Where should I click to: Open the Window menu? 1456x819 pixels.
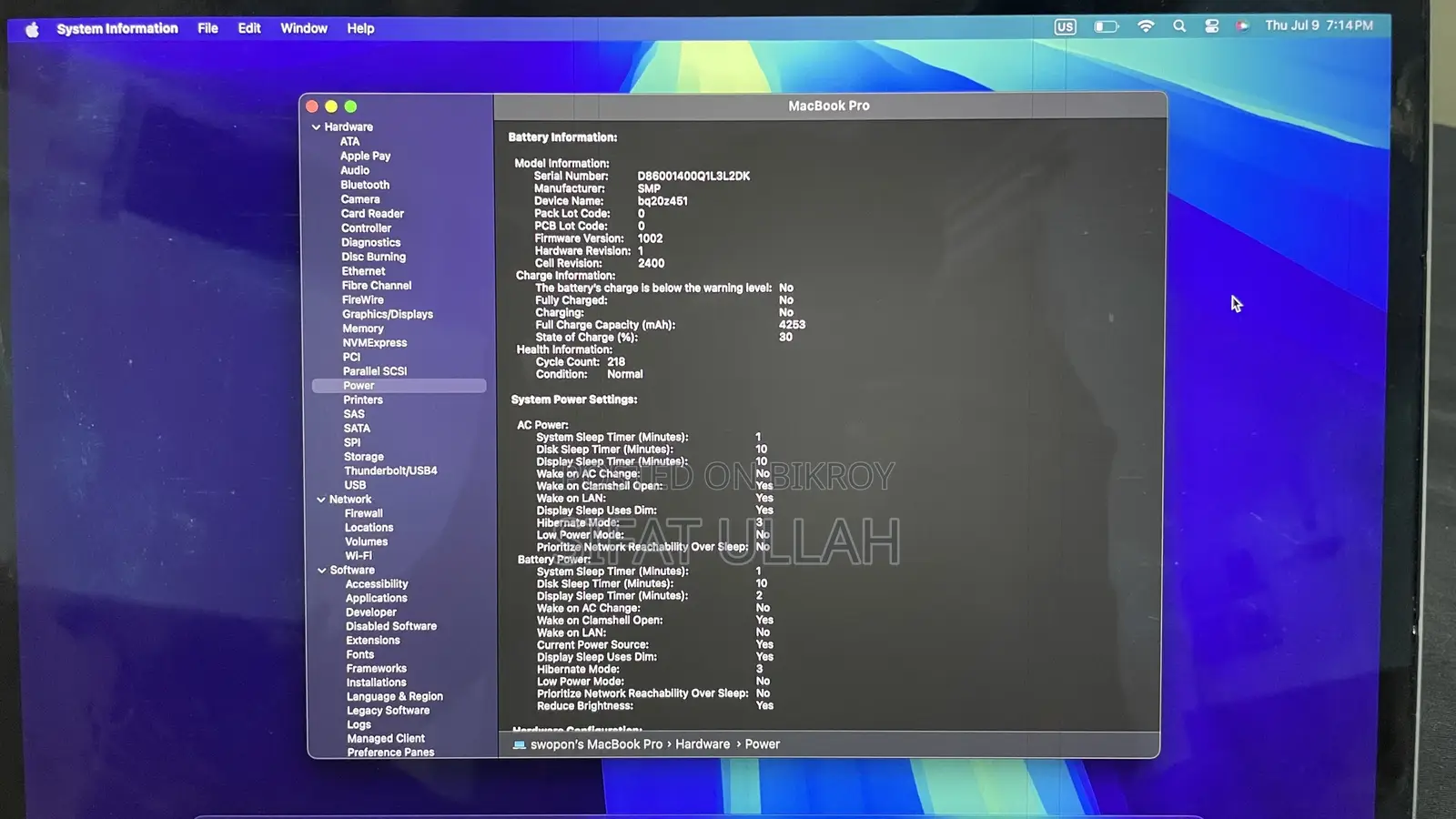[304, 28]
